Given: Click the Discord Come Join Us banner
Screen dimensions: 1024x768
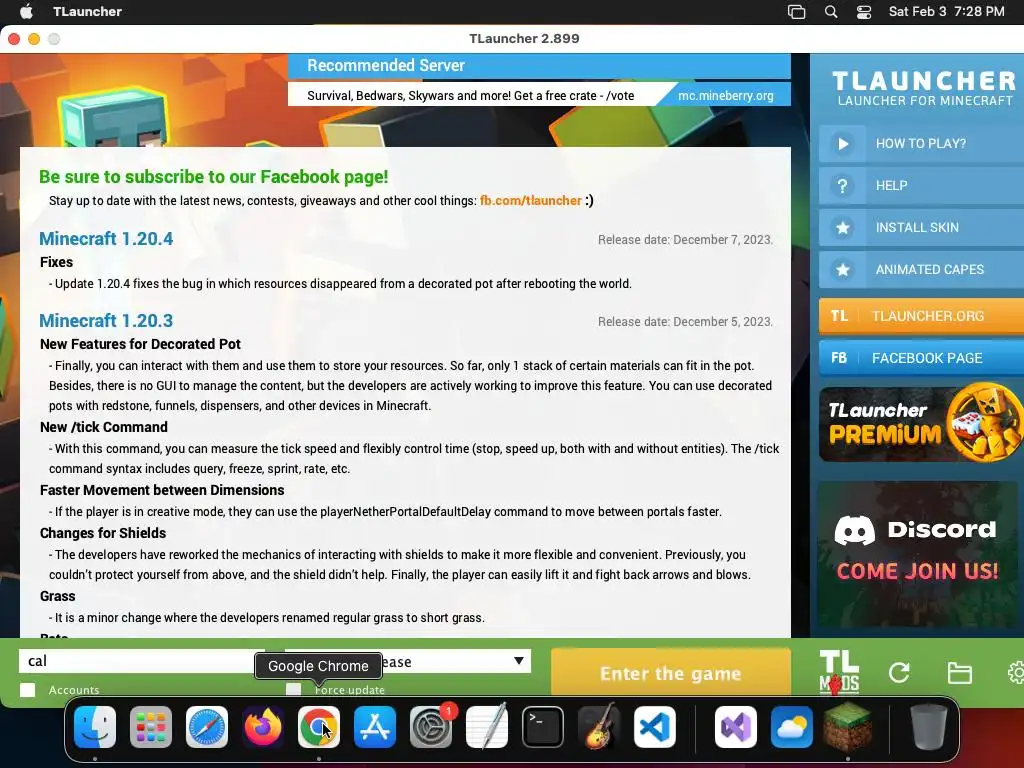Looking at the screenshot, I should point(918,555).
